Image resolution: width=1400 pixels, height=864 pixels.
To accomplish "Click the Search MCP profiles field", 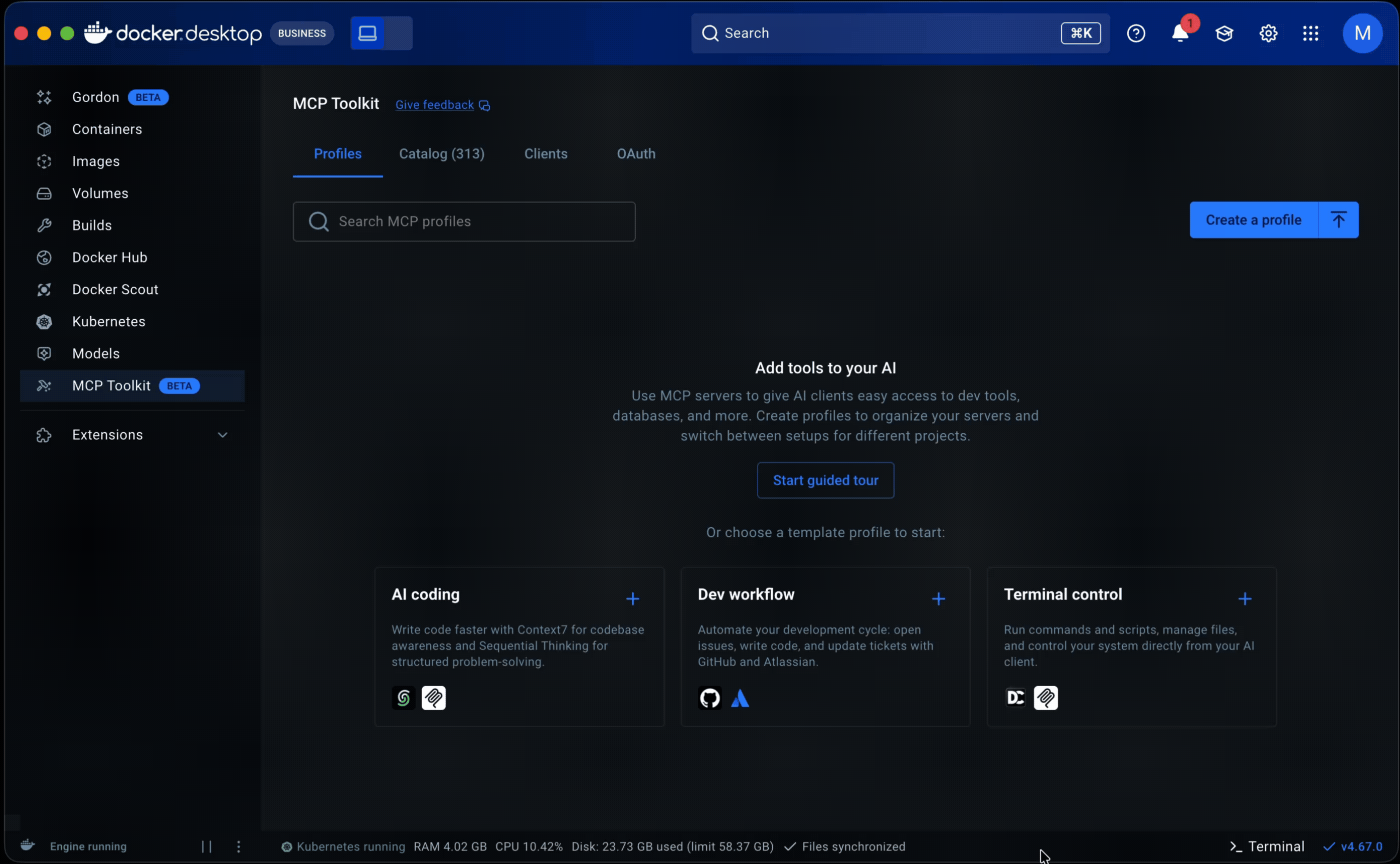I will pyautogui.click(x=464, y=222).
